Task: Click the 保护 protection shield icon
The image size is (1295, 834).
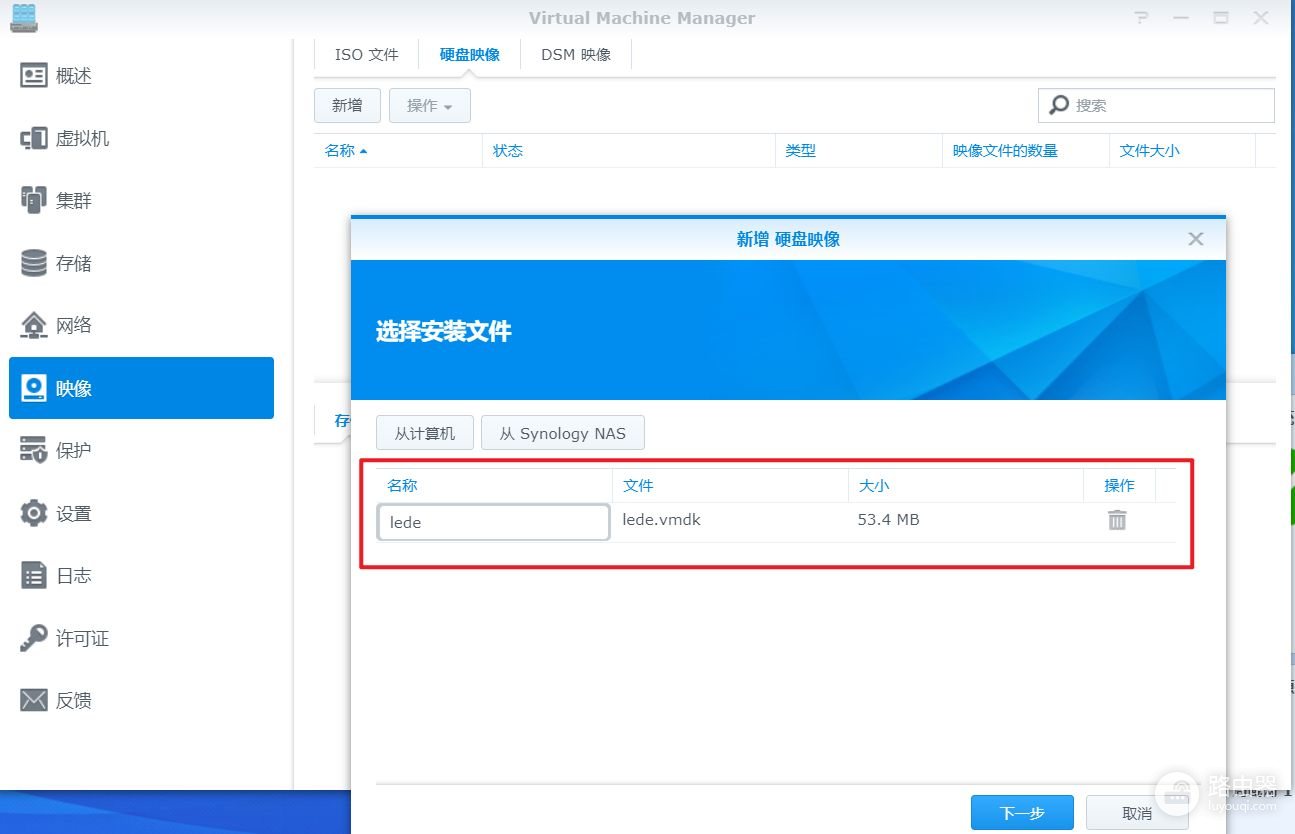Action: click(34, 450)
